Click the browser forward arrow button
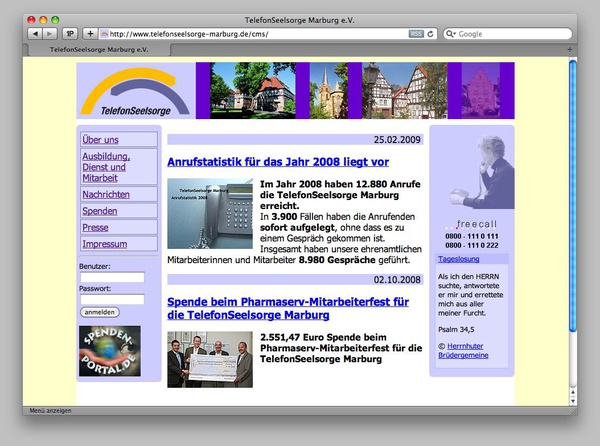 [x=50, y=34]
